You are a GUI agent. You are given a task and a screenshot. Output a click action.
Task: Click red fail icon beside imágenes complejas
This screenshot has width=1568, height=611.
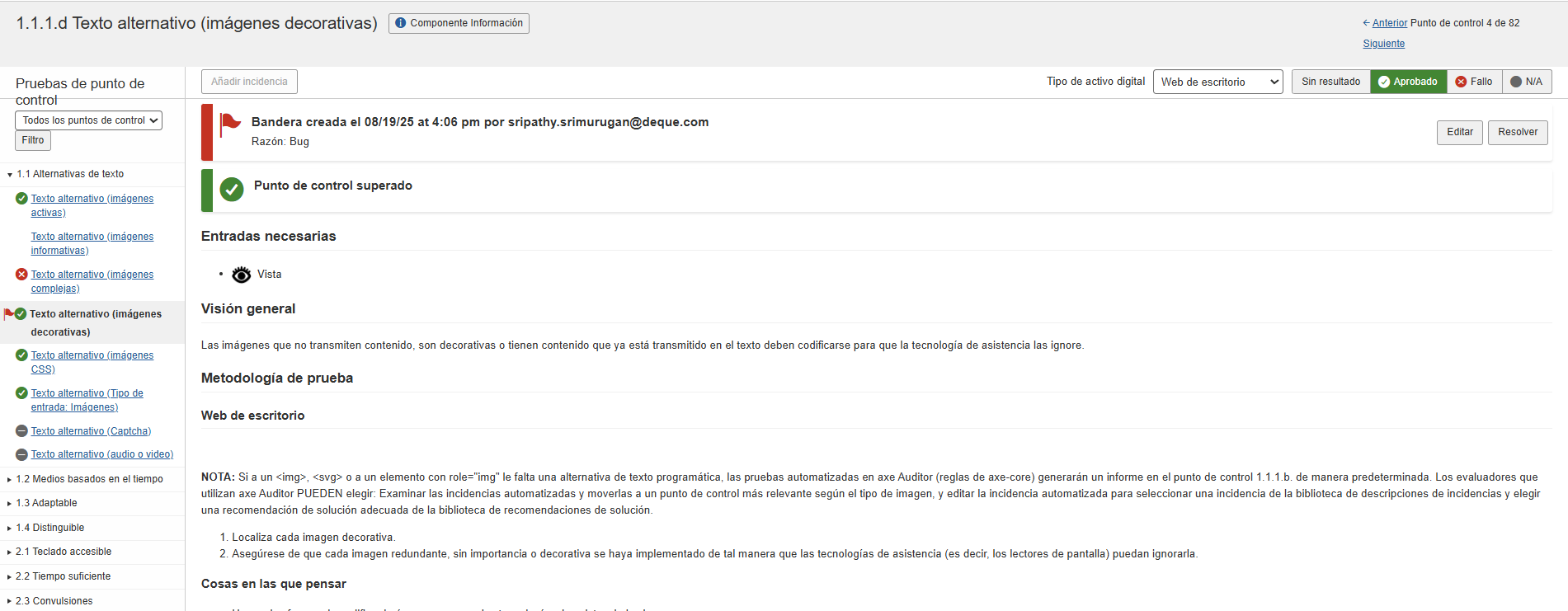coord(22,275)
